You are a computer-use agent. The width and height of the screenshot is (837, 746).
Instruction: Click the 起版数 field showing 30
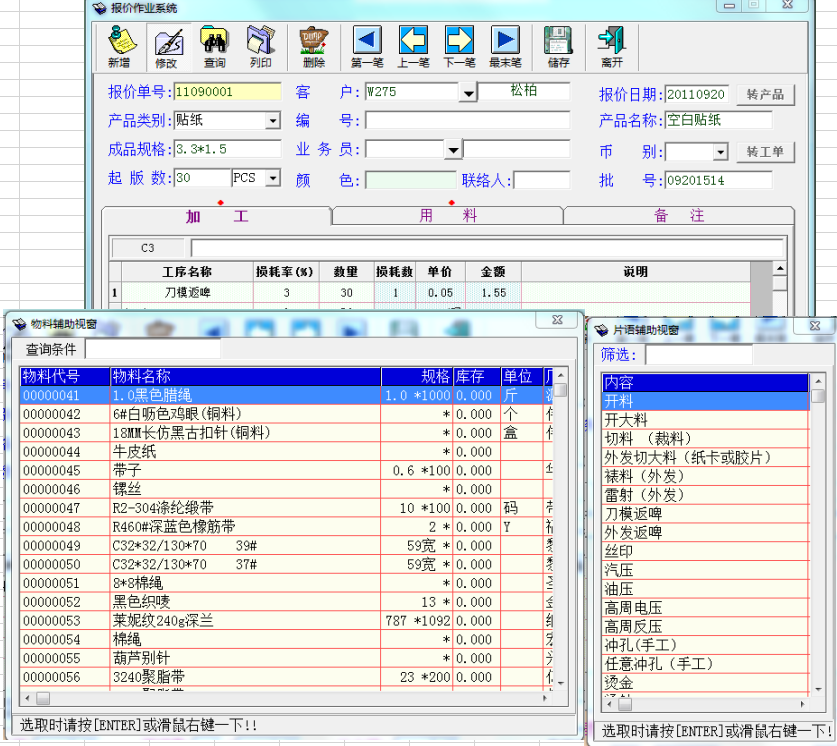click(202, 178)
